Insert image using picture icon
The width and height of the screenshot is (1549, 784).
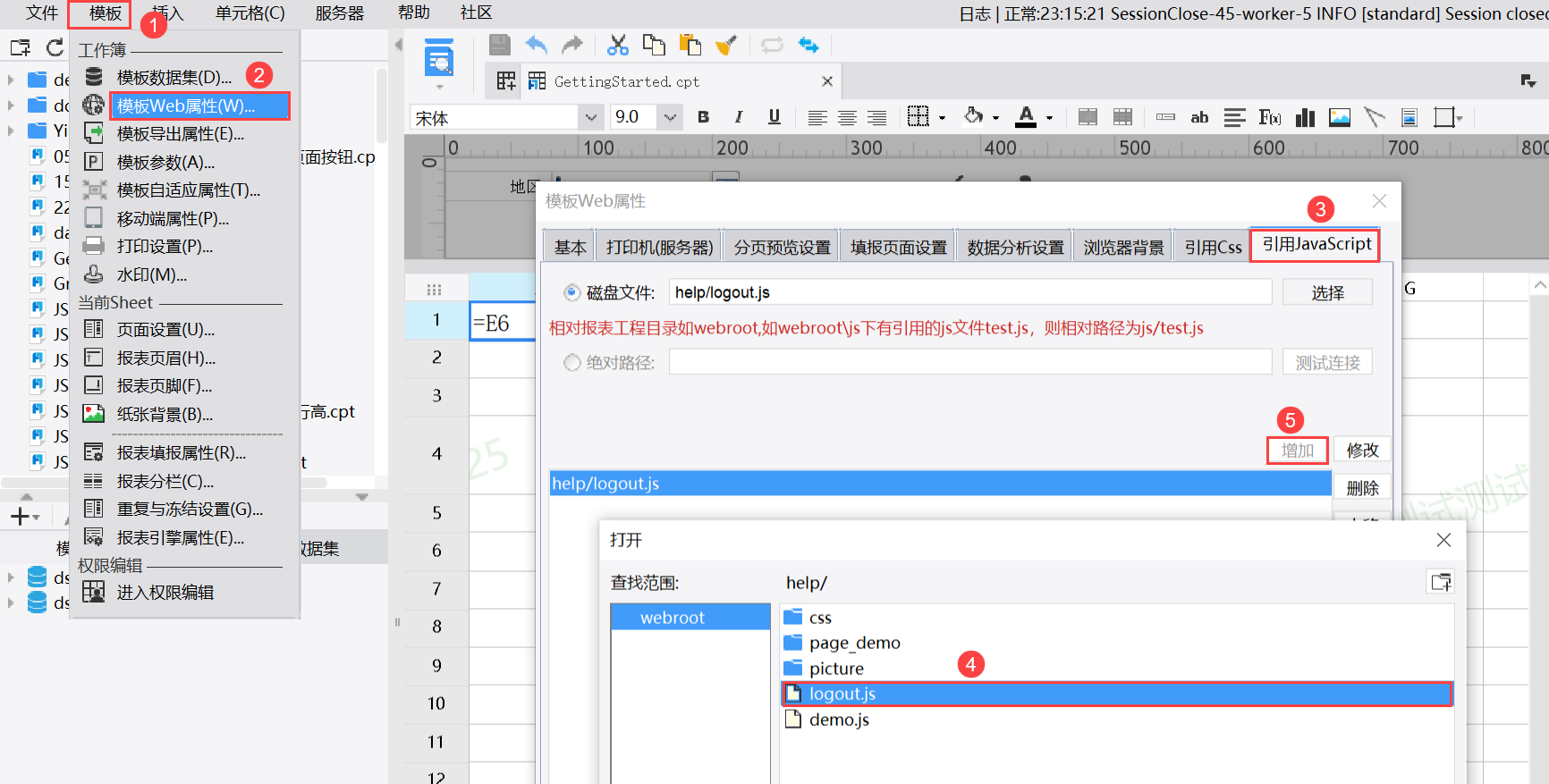[1340, 117]
